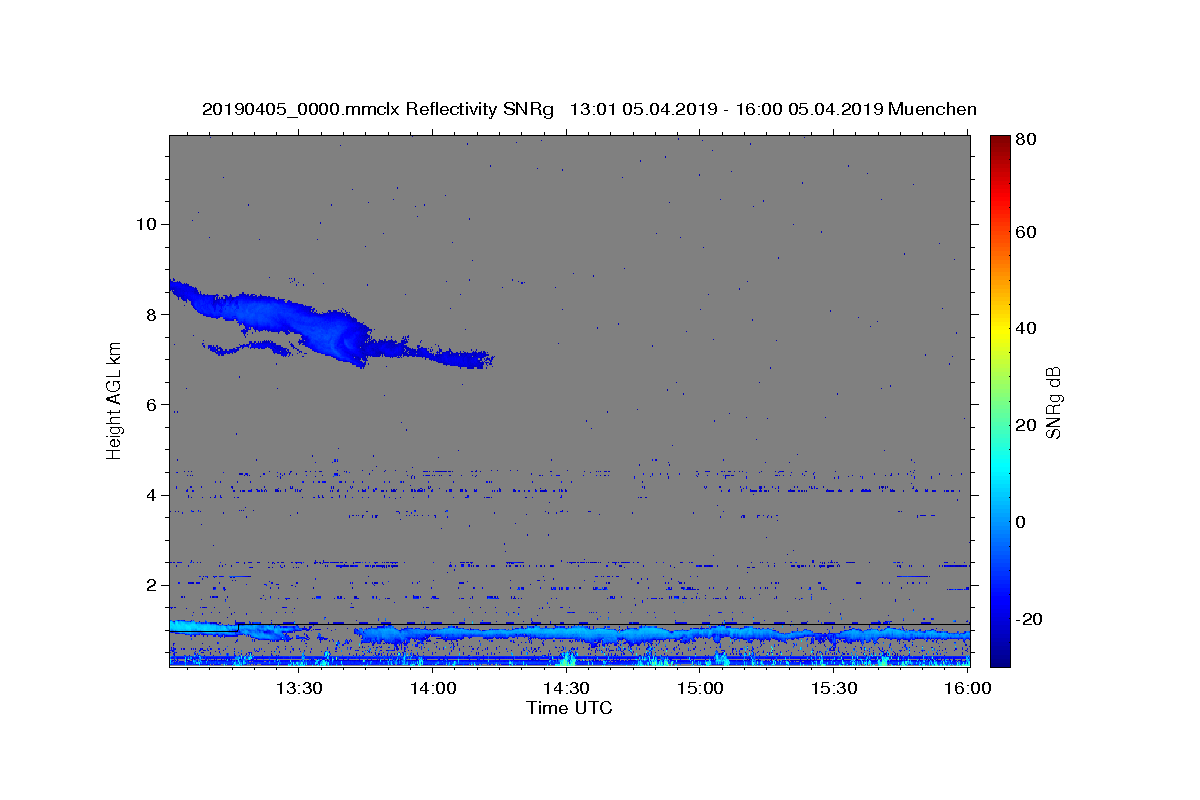Click the 14:00 time tick label
Screen dimensions: 1200x800
[432, 689]
